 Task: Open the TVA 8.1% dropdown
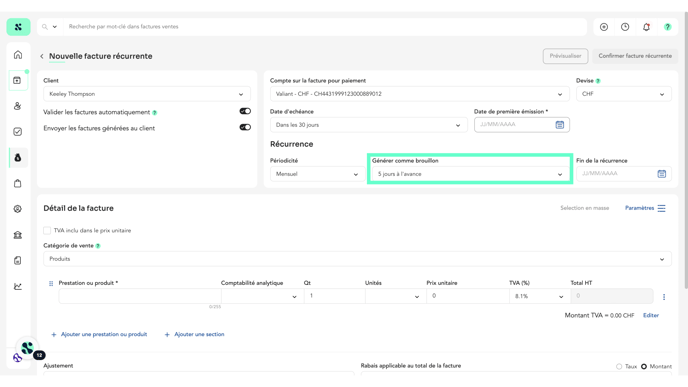tap(540, 296)
